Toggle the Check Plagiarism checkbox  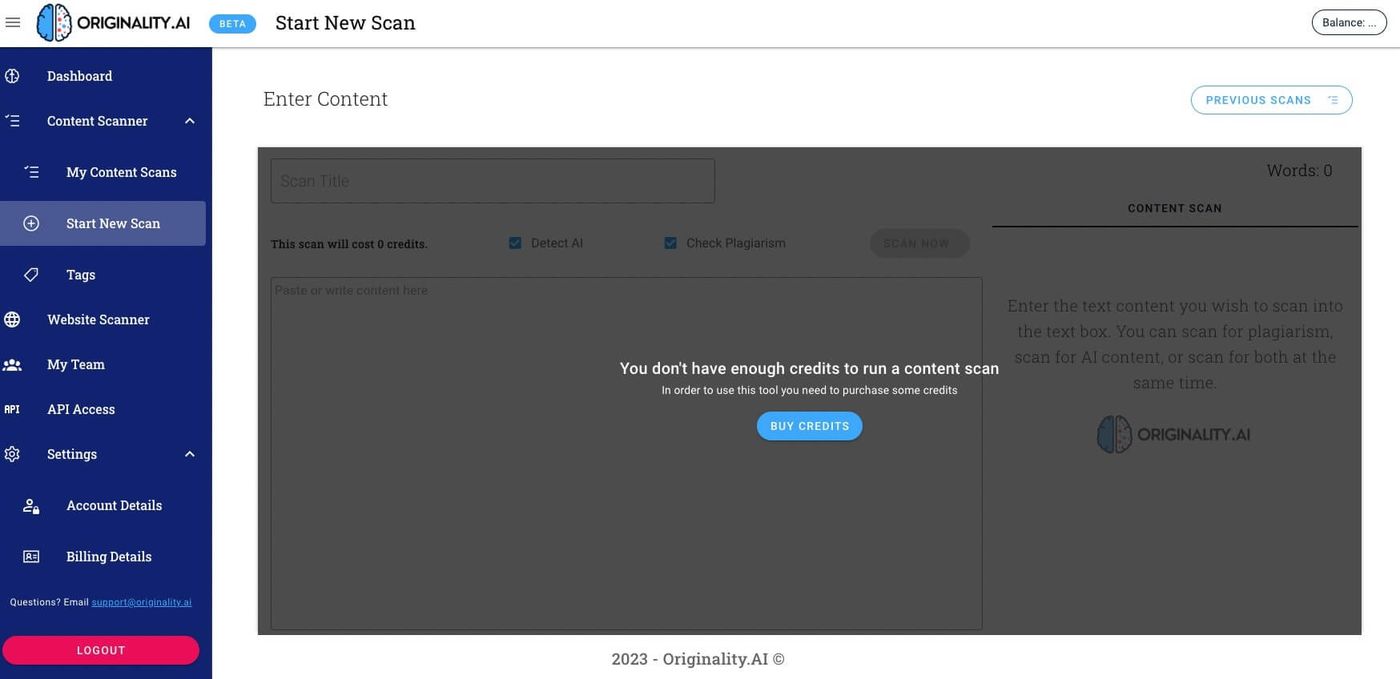(x=670, y=243)
